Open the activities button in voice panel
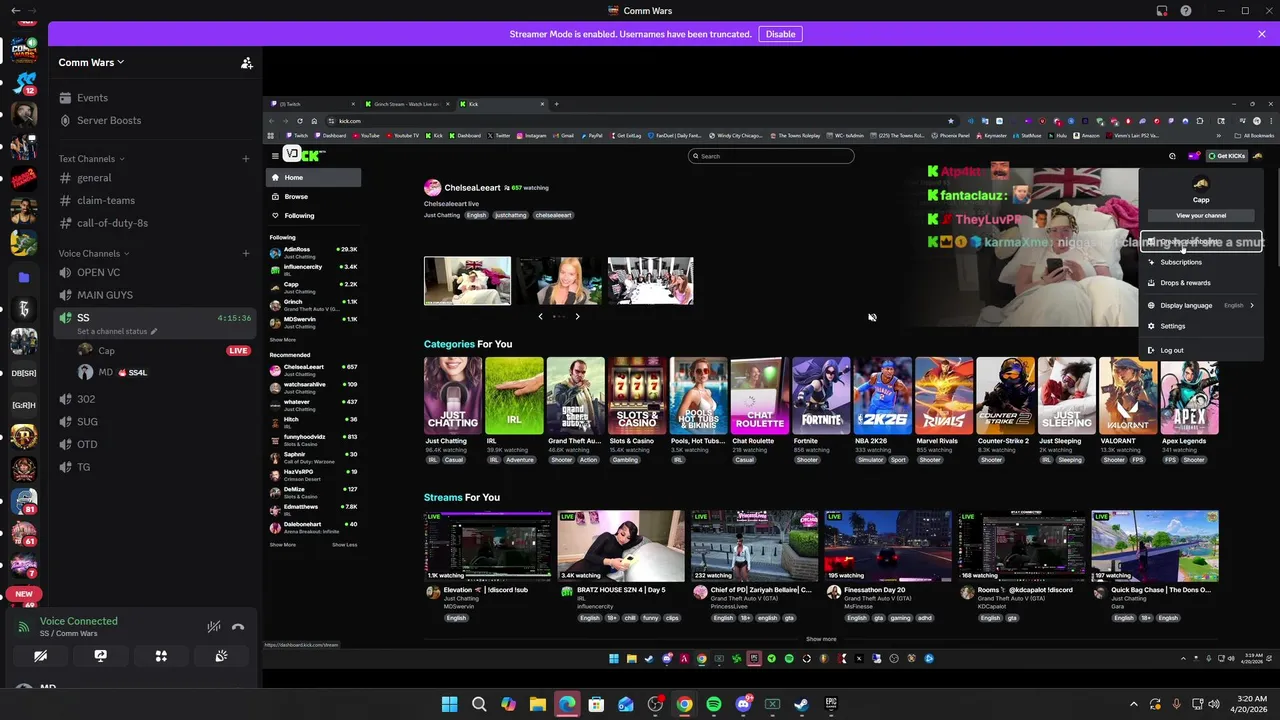 pos(161,656)
